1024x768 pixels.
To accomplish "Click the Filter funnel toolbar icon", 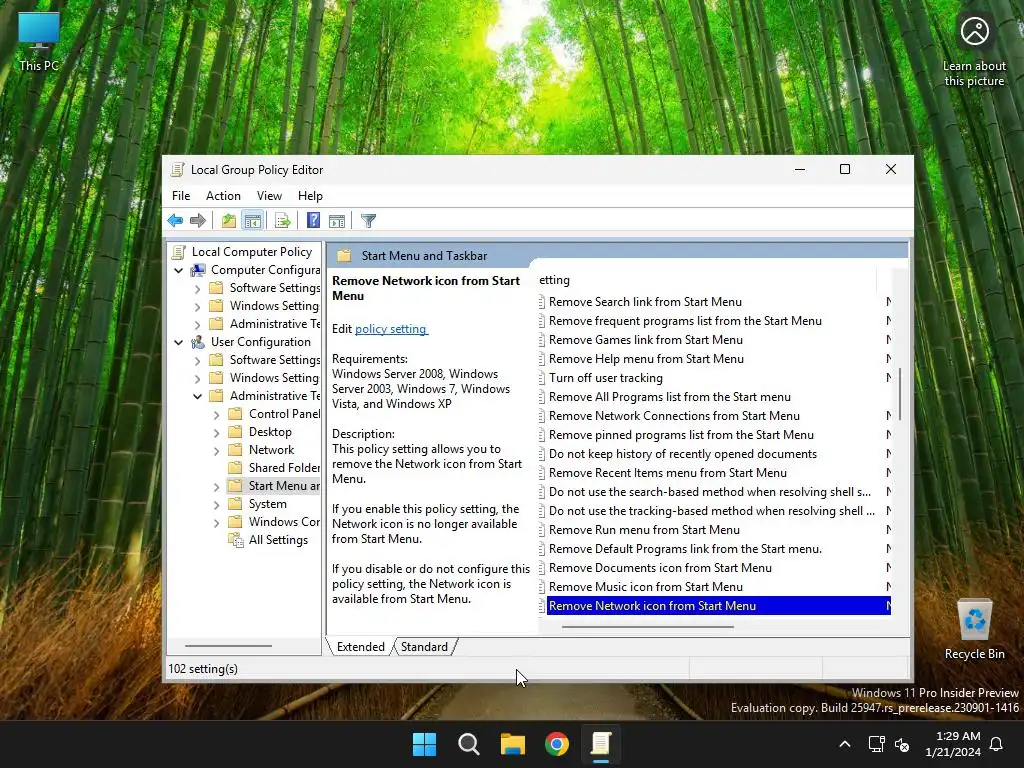I will (368, 221).
